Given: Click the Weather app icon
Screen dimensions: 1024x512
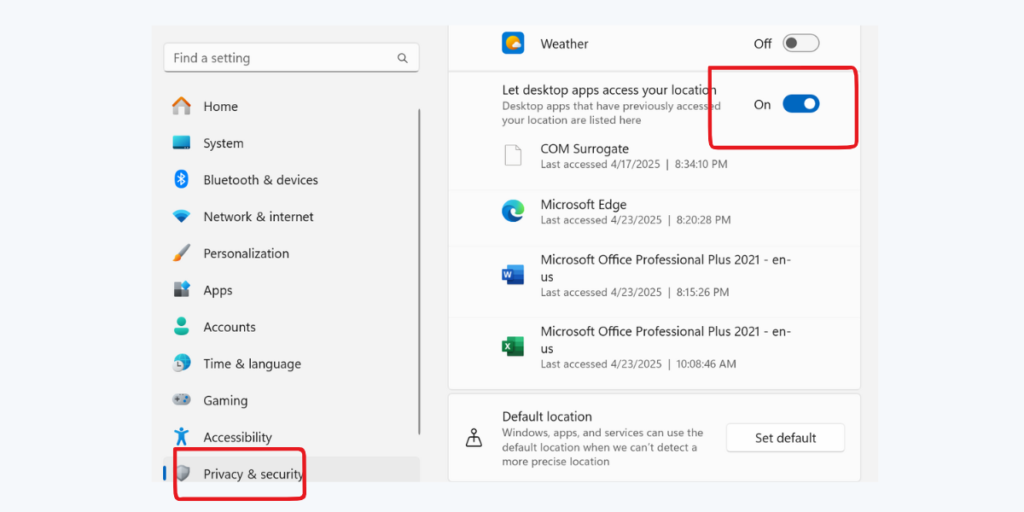Looking at the screenshot, I should coord(513,43).
